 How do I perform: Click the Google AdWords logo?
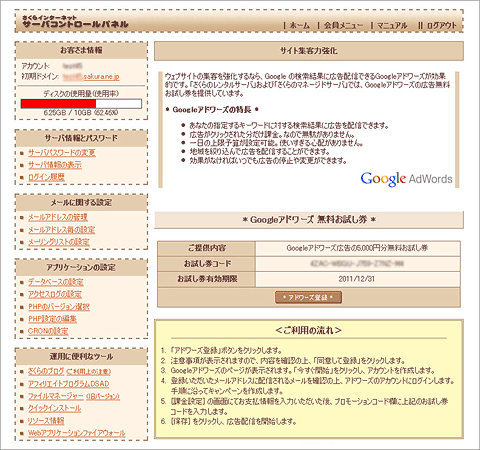pos(406,179)
